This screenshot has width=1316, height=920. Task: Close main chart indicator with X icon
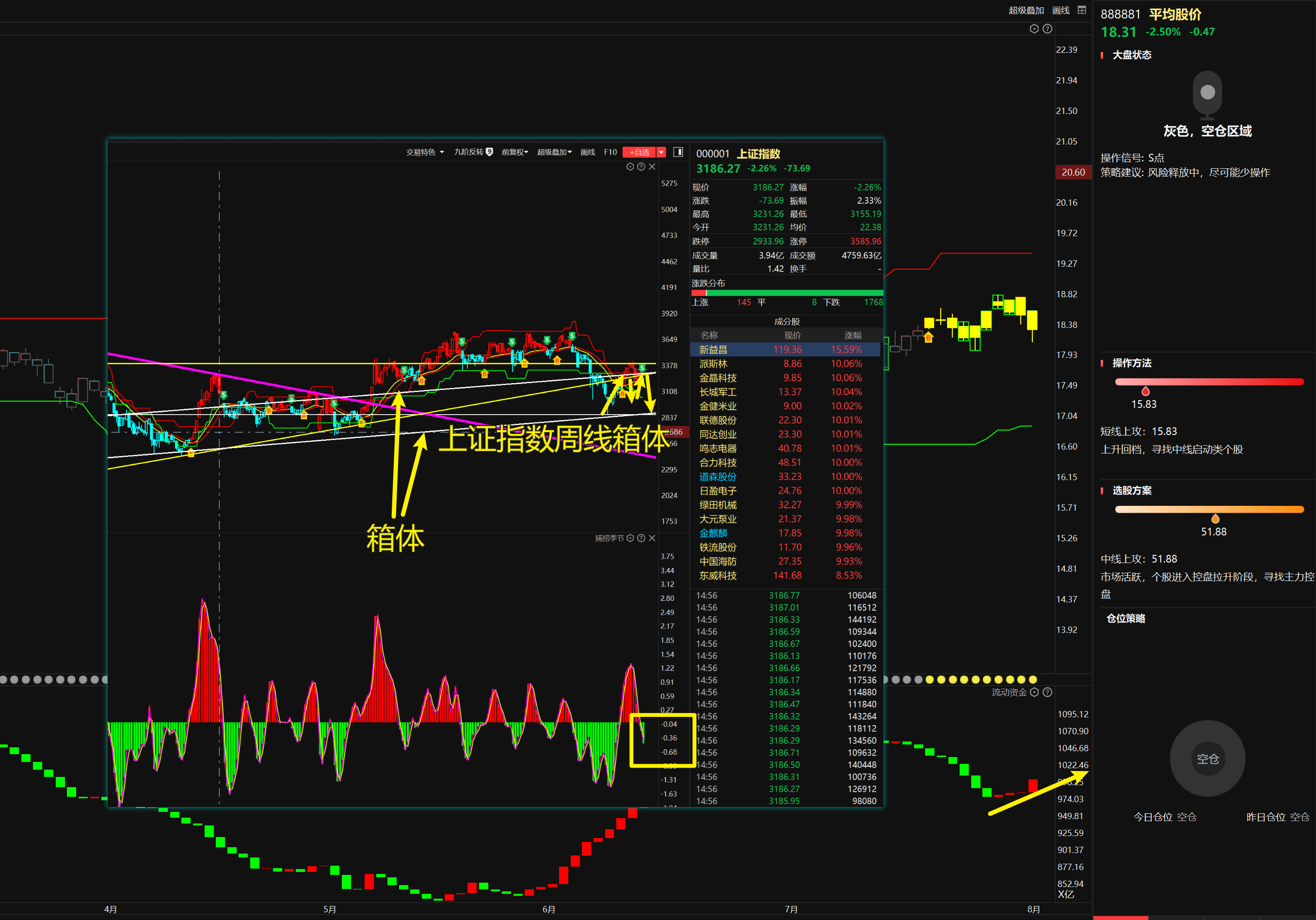pos(652,167)
